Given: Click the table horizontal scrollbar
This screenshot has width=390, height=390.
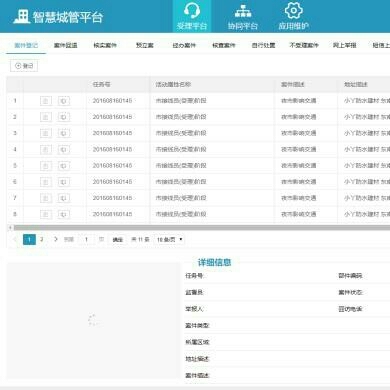Looking at the screenshot, I should 202,228.
